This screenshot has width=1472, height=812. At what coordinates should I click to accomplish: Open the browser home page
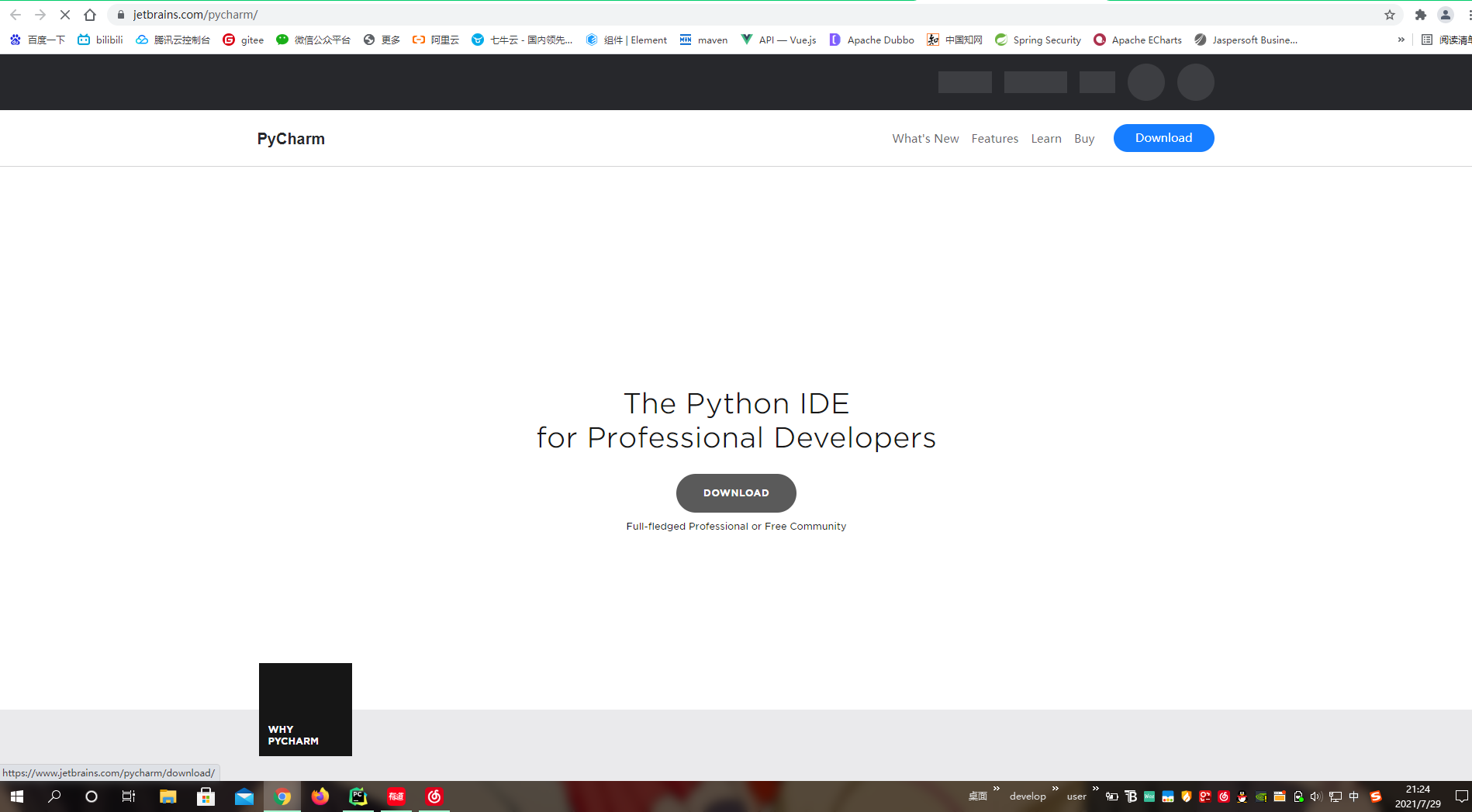tap(90, 15)
